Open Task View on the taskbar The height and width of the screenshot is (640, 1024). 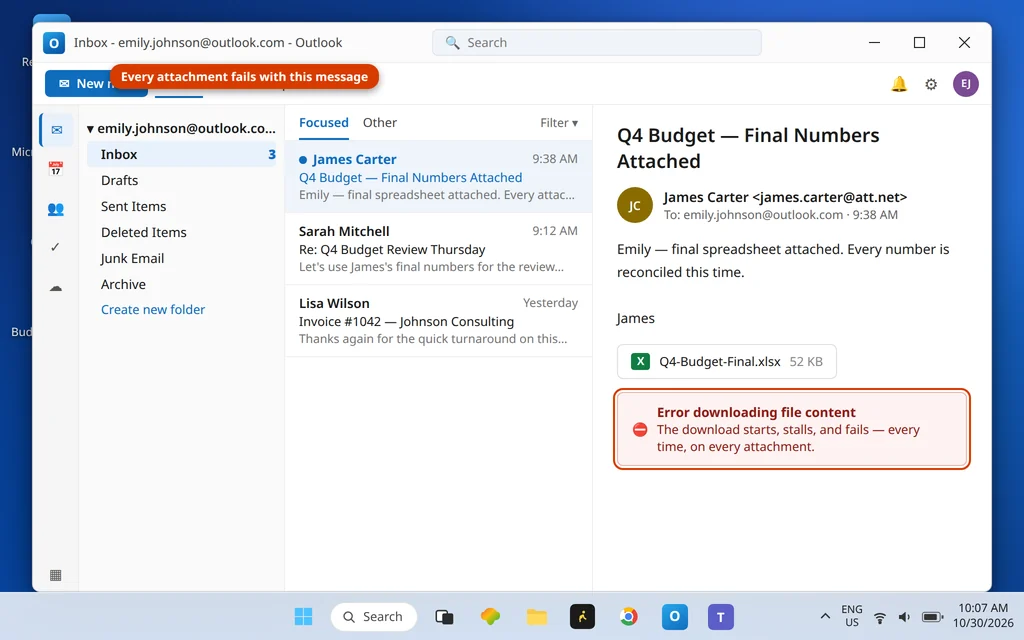tap(444, 616)
